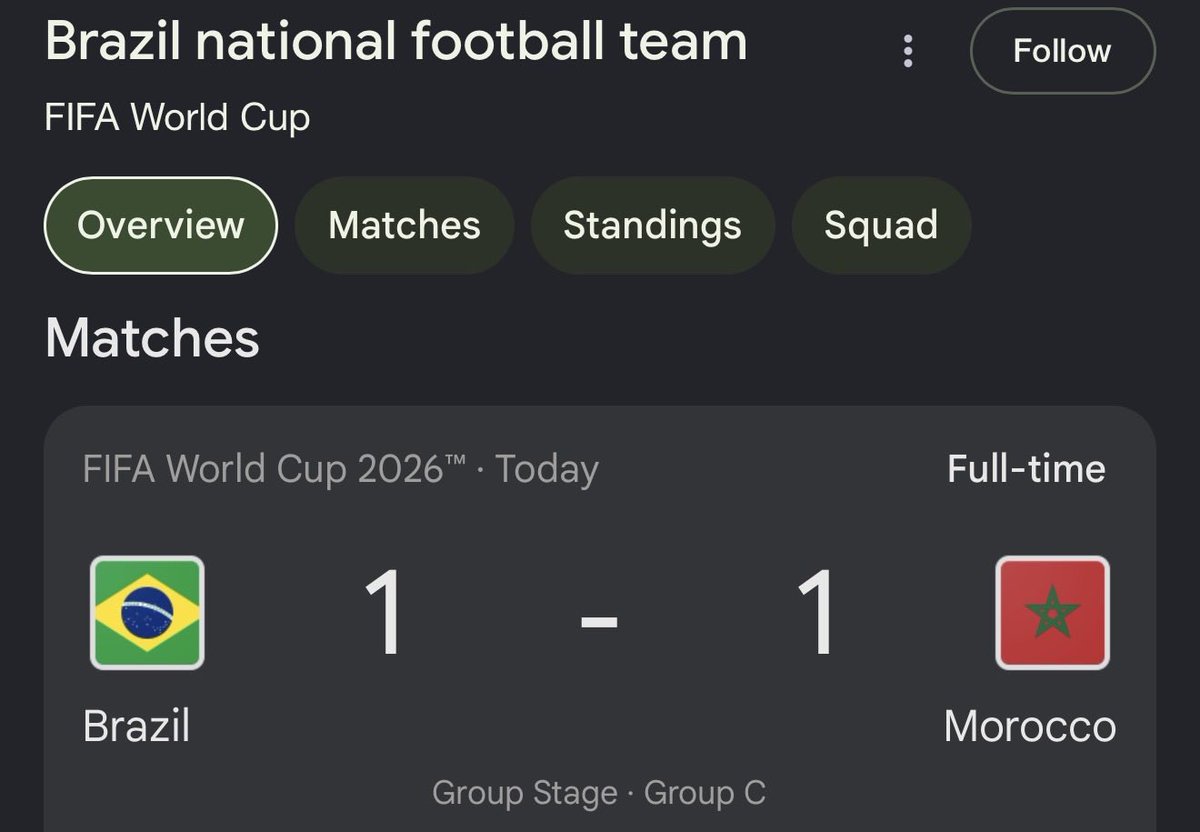Follow the Brazil national football team

click(x=1062, y=51)
